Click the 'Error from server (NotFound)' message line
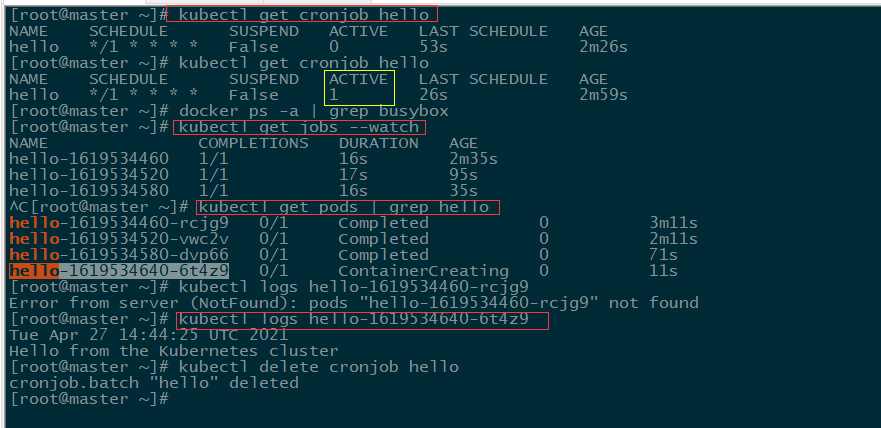Image resolution: width=881 pixels, height=428 pixels. point(354,303)
